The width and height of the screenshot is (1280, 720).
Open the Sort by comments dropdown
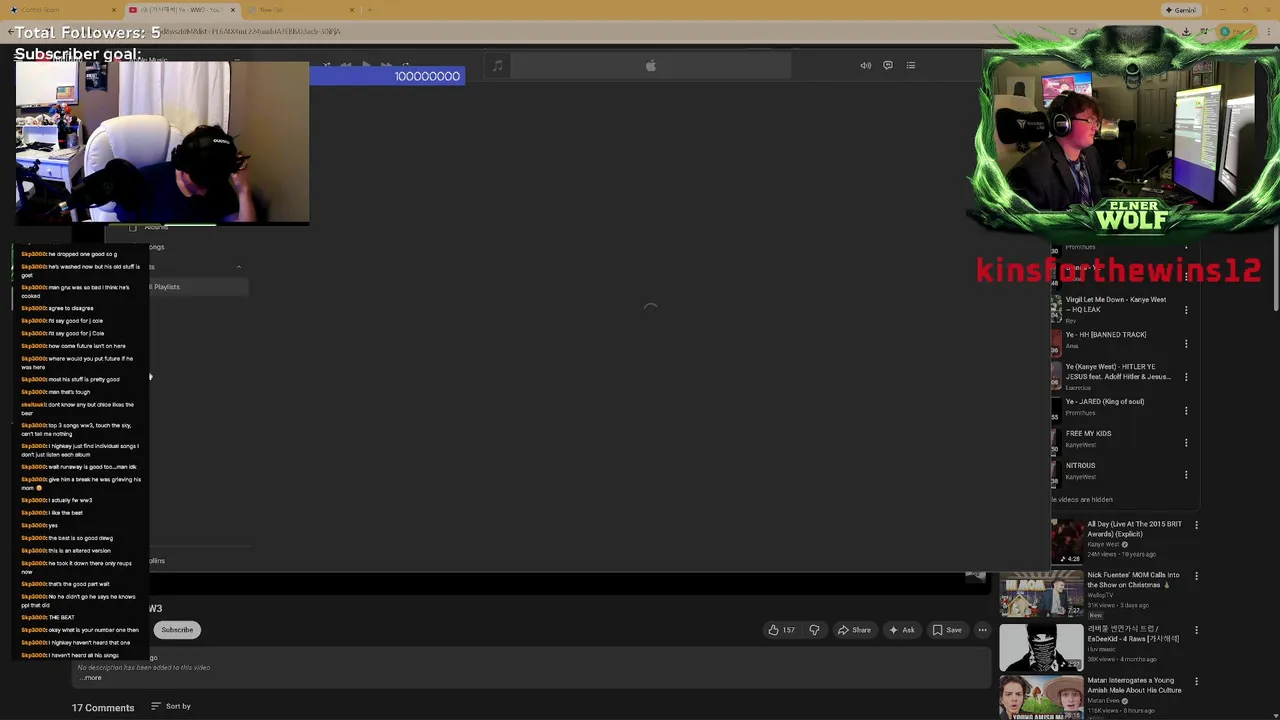pyautogui.click(x=171, y=706)
